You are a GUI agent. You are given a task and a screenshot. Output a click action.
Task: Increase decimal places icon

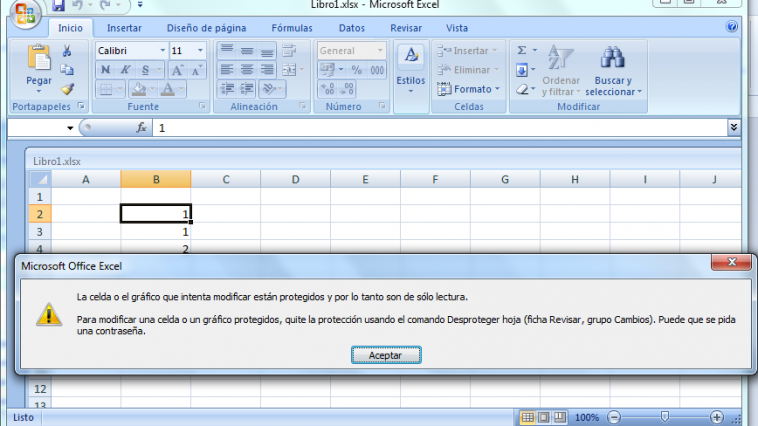(x=327, y=89)
